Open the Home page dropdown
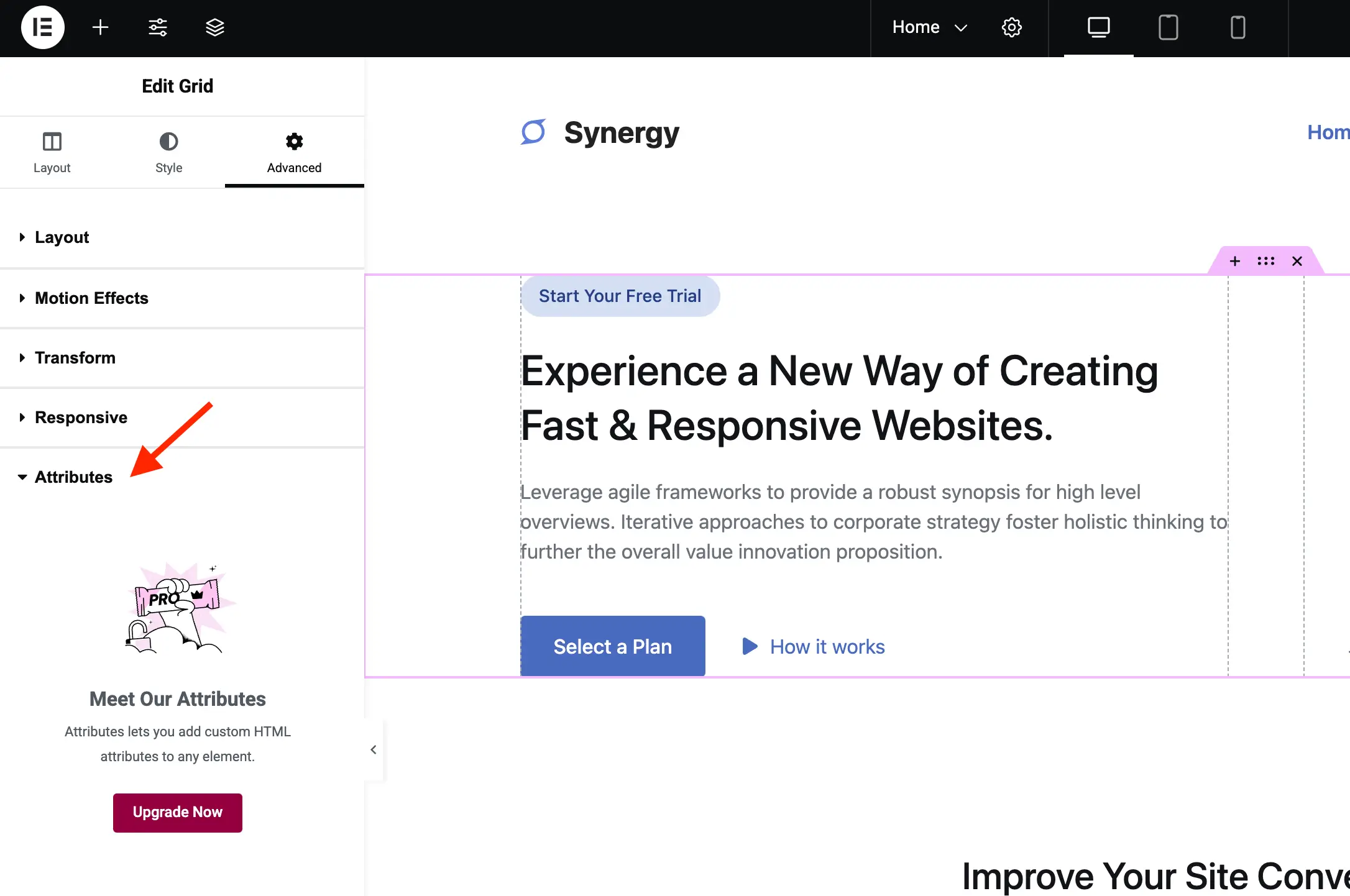Viewport: 1350px width, 896px height. coord(930,27)
